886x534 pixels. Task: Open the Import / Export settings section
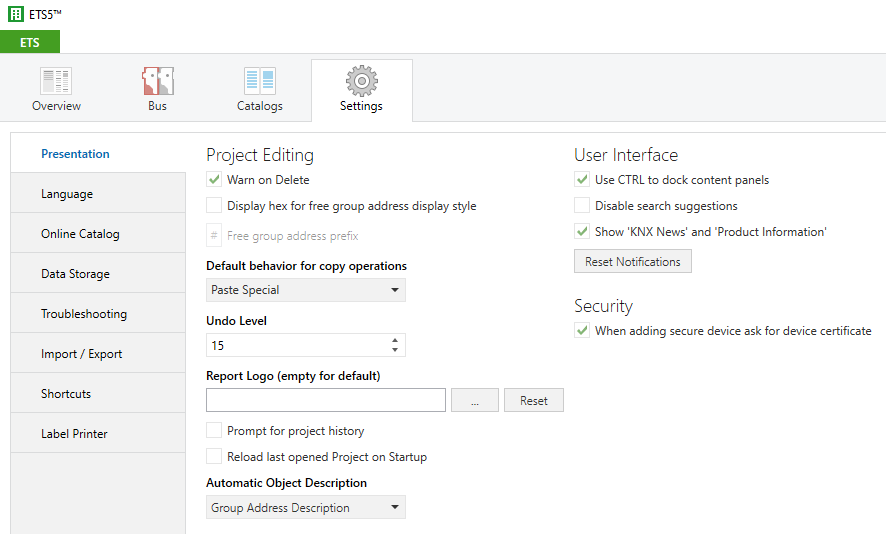tap(98, 354)
